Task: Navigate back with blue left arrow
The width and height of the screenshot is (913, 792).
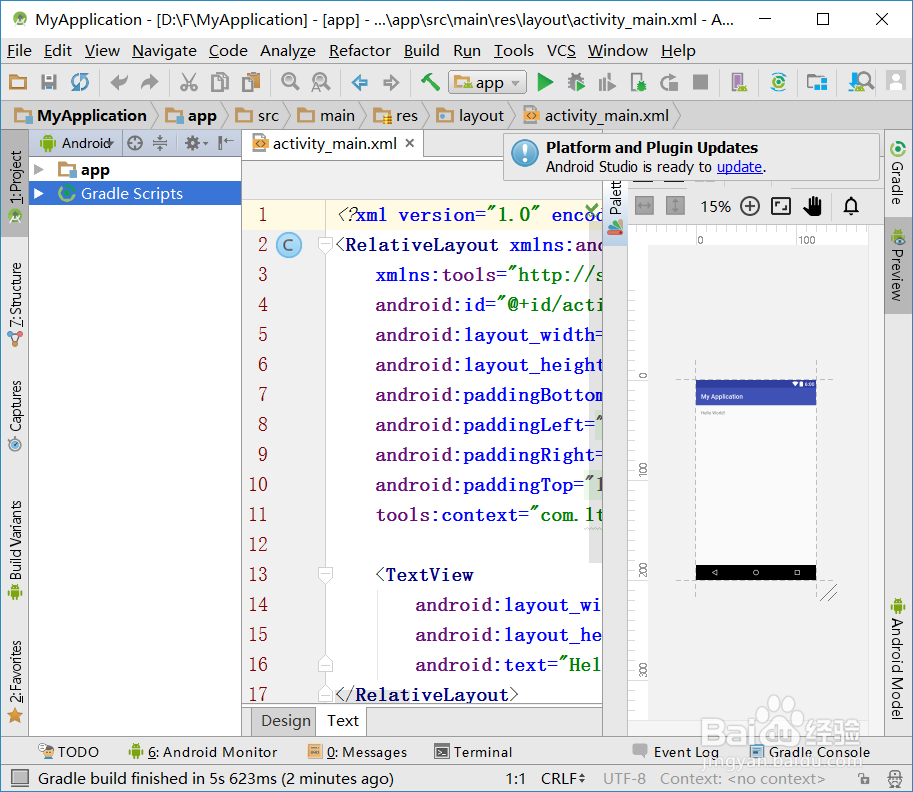Action: coord(360,82)
